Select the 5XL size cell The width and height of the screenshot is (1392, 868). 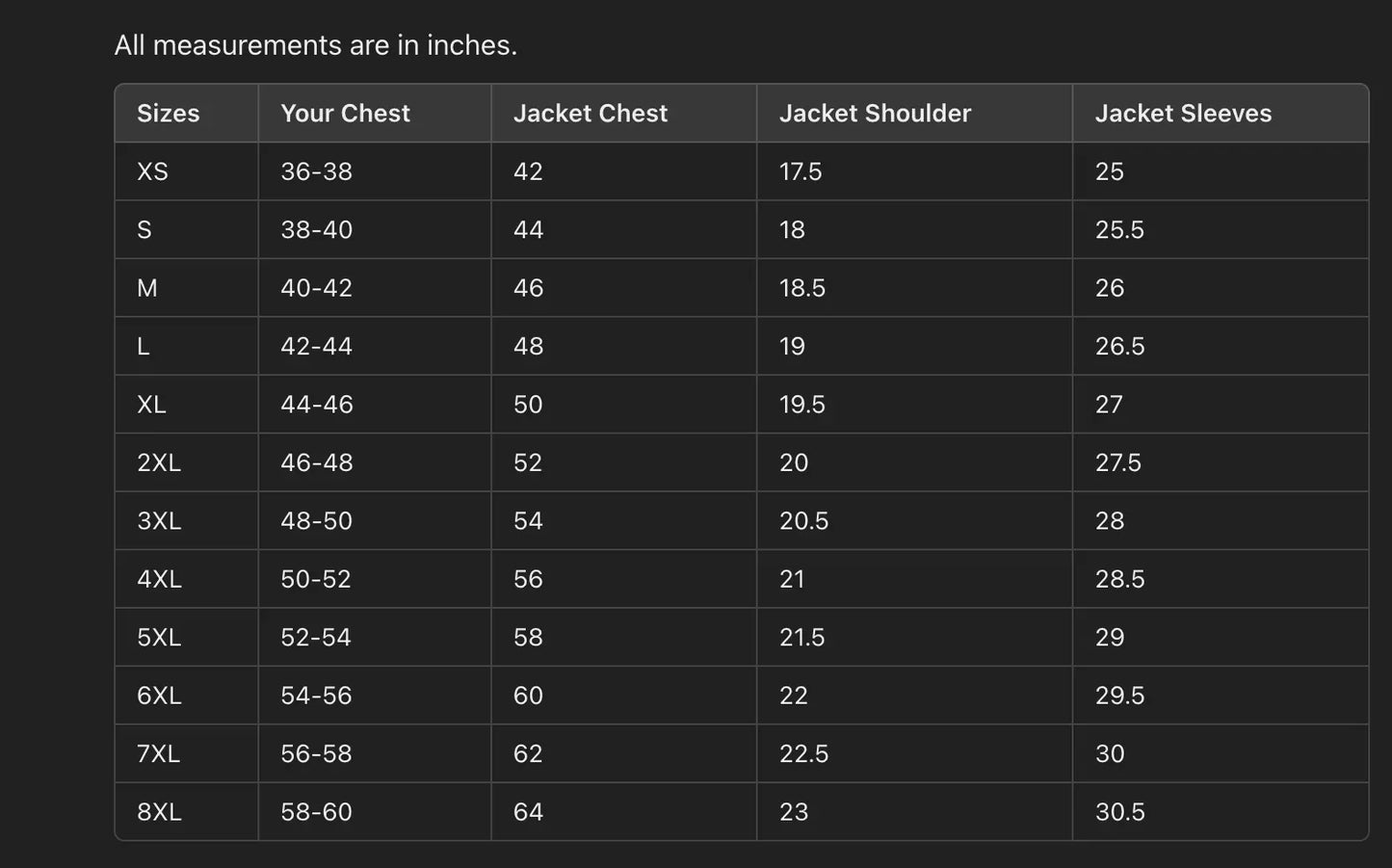click(x=159, y=638)
